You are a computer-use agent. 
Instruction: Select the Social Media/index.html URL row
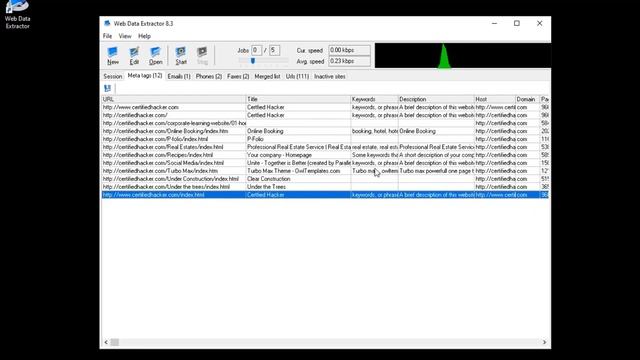(325, 163)
